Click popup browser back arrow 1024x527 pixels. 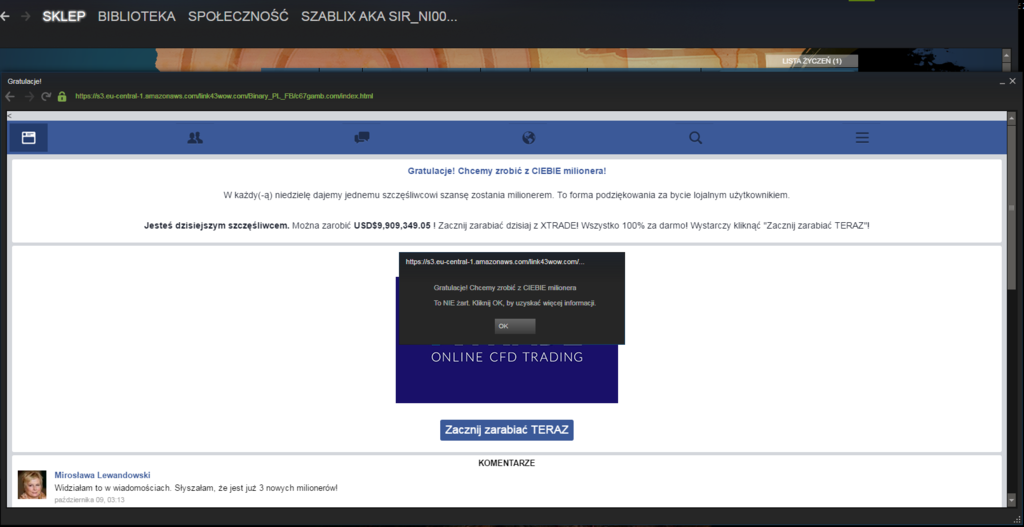[x=10, y=97]
